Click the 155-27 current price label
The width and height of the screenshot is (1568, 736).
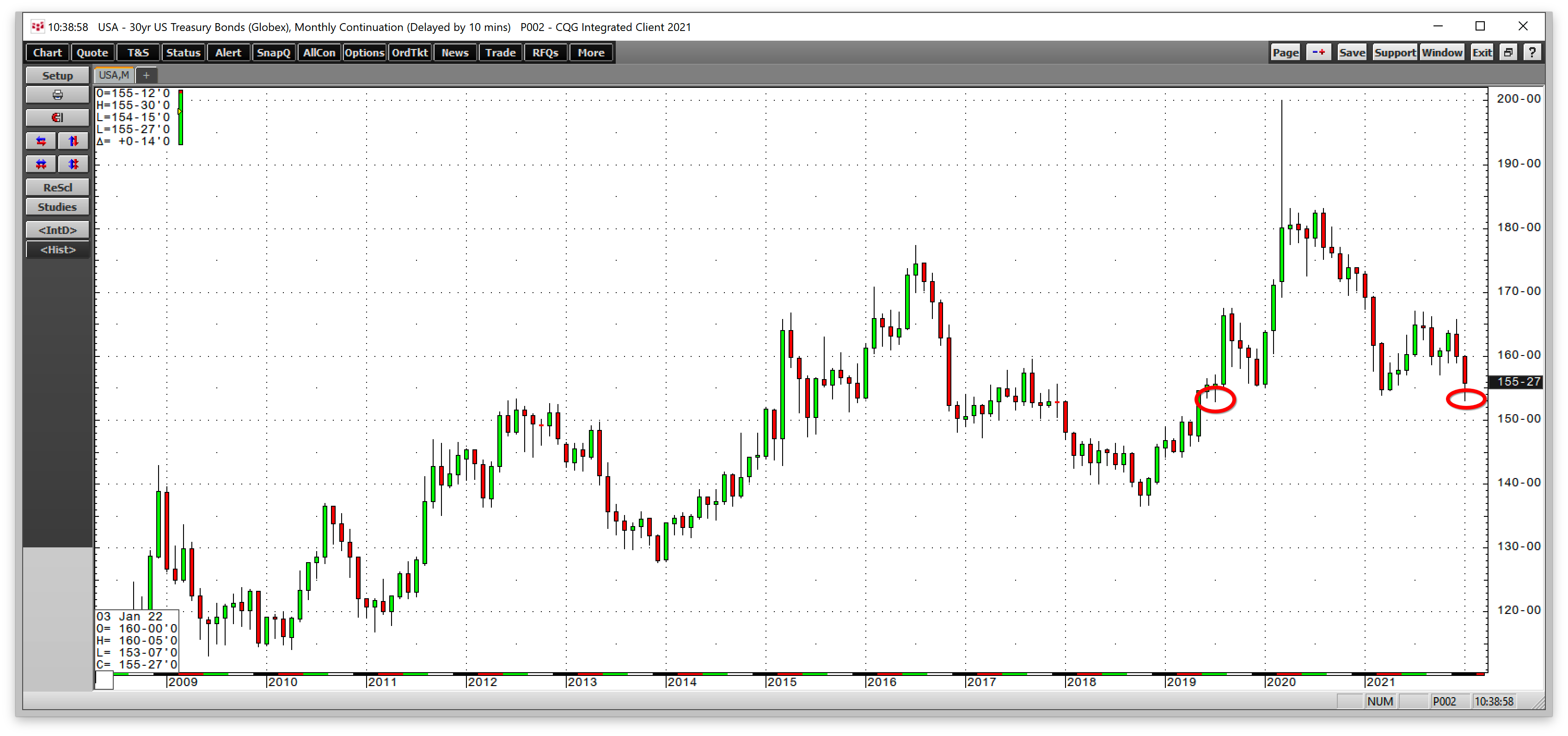click(1518, 382)
